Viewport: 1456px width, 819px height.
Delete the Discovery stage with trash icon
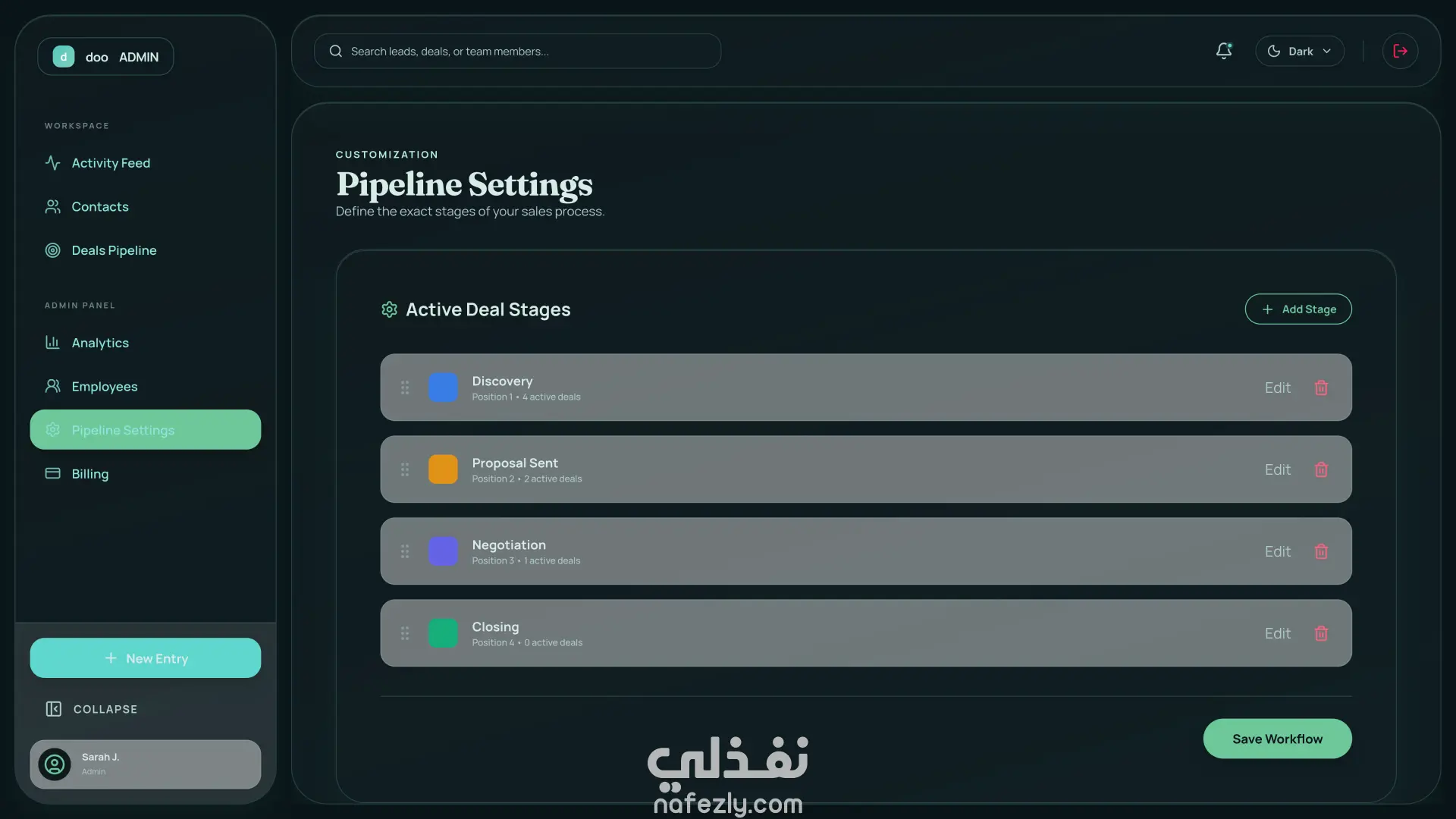pos(1321,388)
